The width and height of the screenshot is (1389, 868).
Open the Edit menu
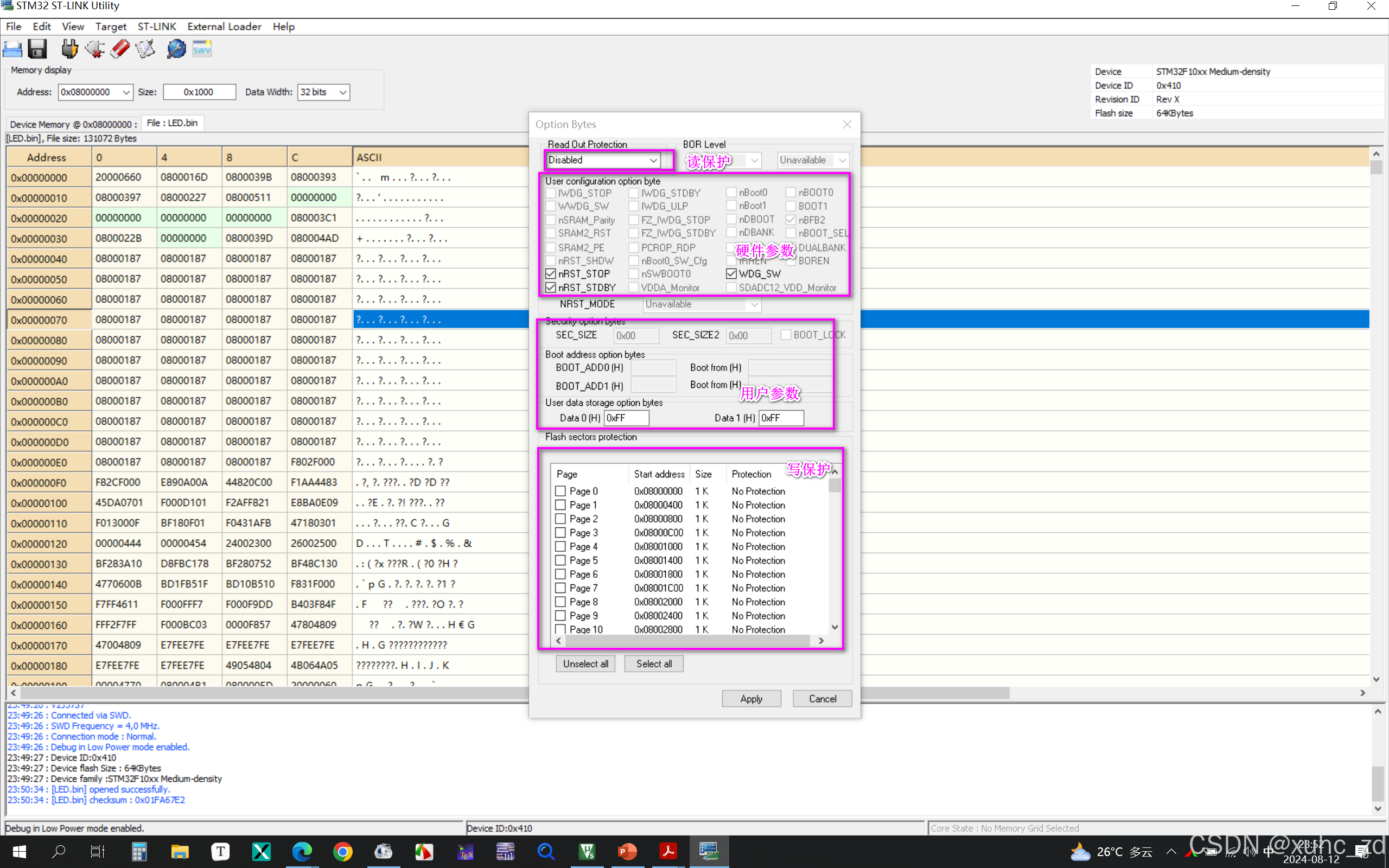click(41, 27)
